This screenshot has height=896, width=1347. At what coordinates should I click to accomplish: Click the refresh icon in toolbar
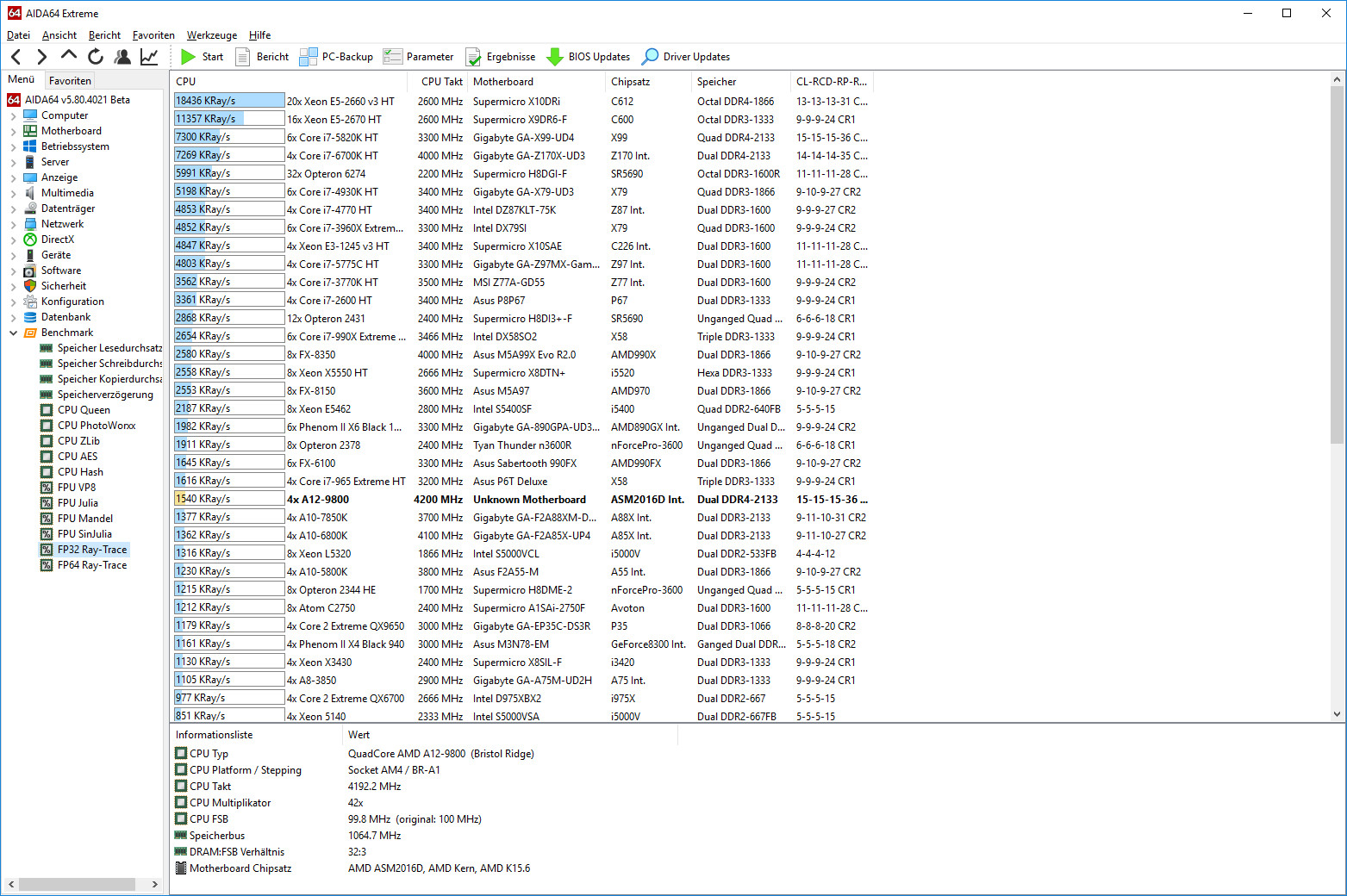point(96,57)
